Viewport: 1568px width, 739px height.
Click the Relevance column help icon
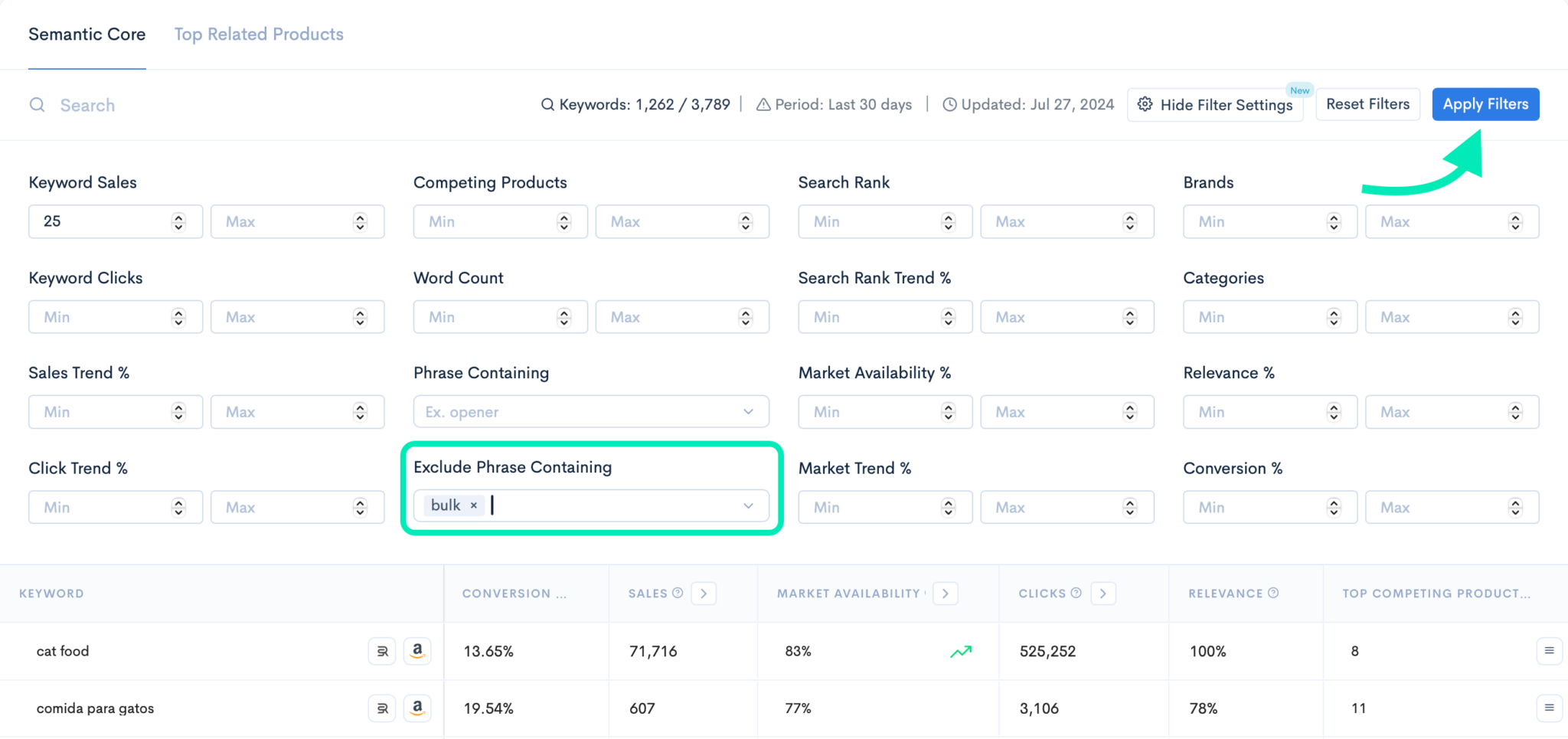pyautogui.click(x=1273, y=593)
